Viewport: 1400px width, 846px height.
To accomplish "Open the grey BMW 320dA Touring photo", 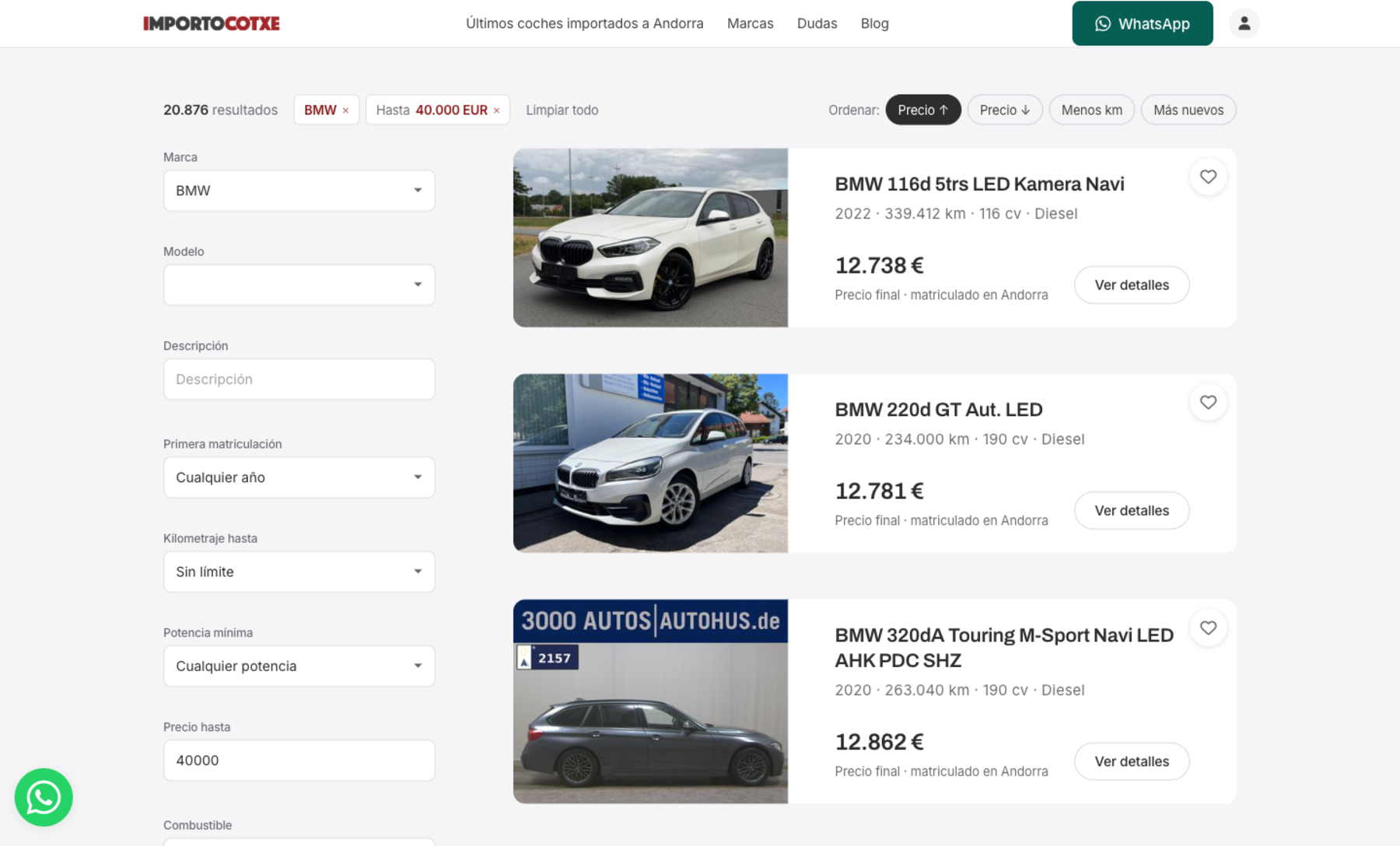I will pos(650,701).
